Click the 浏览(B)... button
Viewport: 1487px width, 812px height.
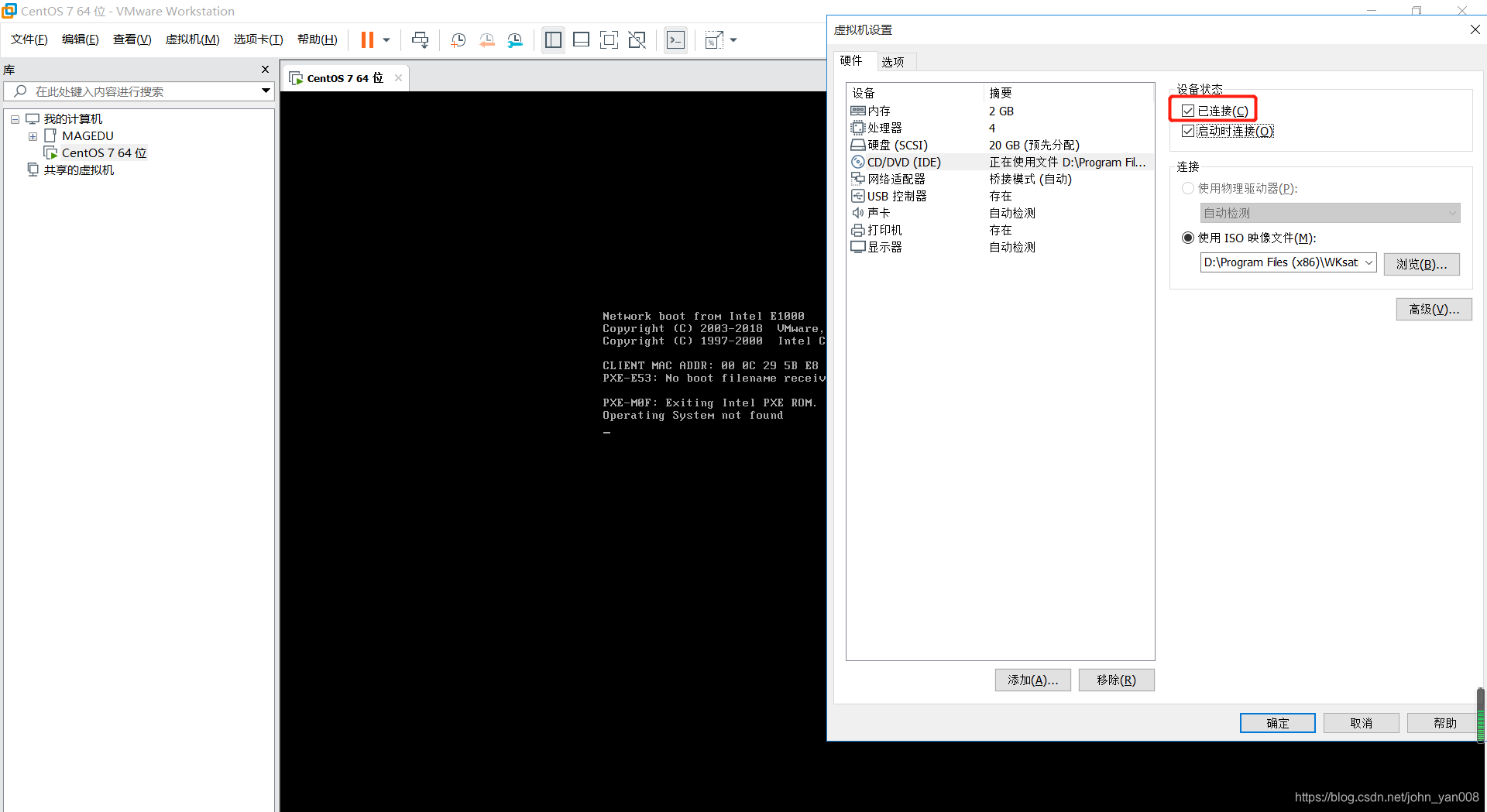[x=1422, y=265]
